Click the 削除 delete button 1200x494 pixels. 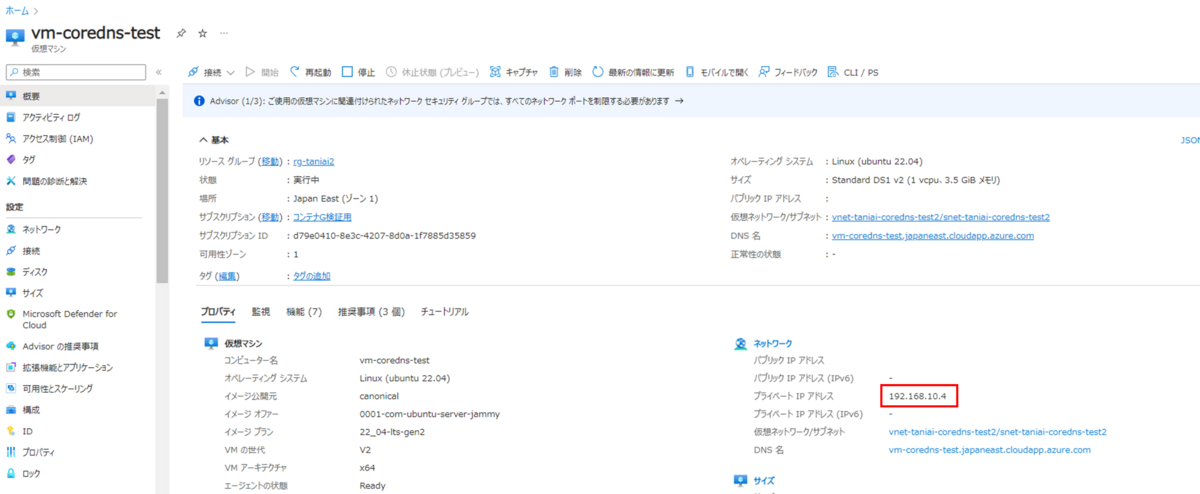pos(565,72)
